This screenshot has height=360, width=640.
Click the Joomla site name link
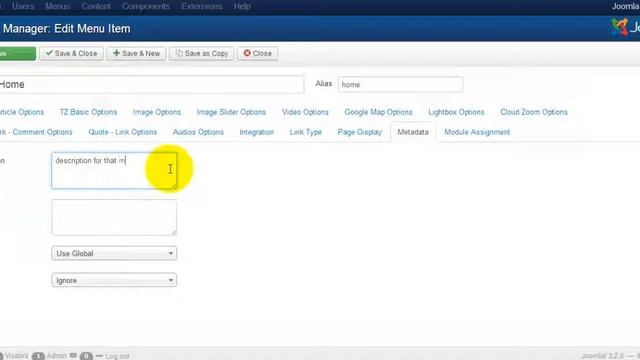tap(626, 6)
